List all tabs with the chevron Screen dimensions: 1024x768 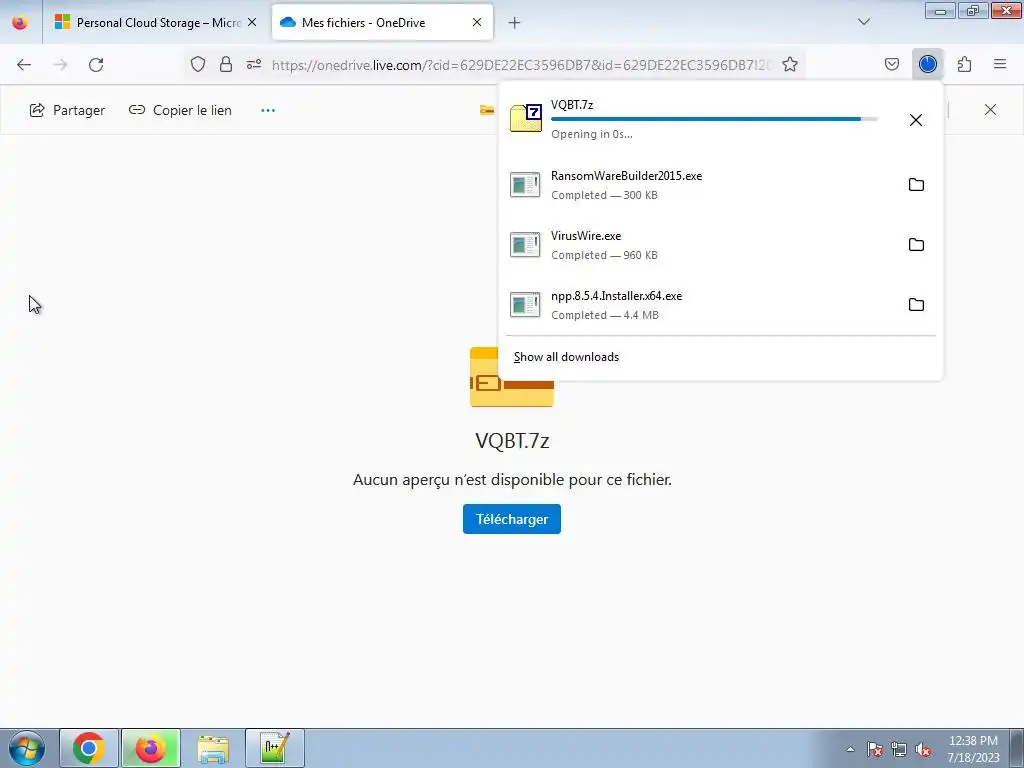tap(864, 22)
